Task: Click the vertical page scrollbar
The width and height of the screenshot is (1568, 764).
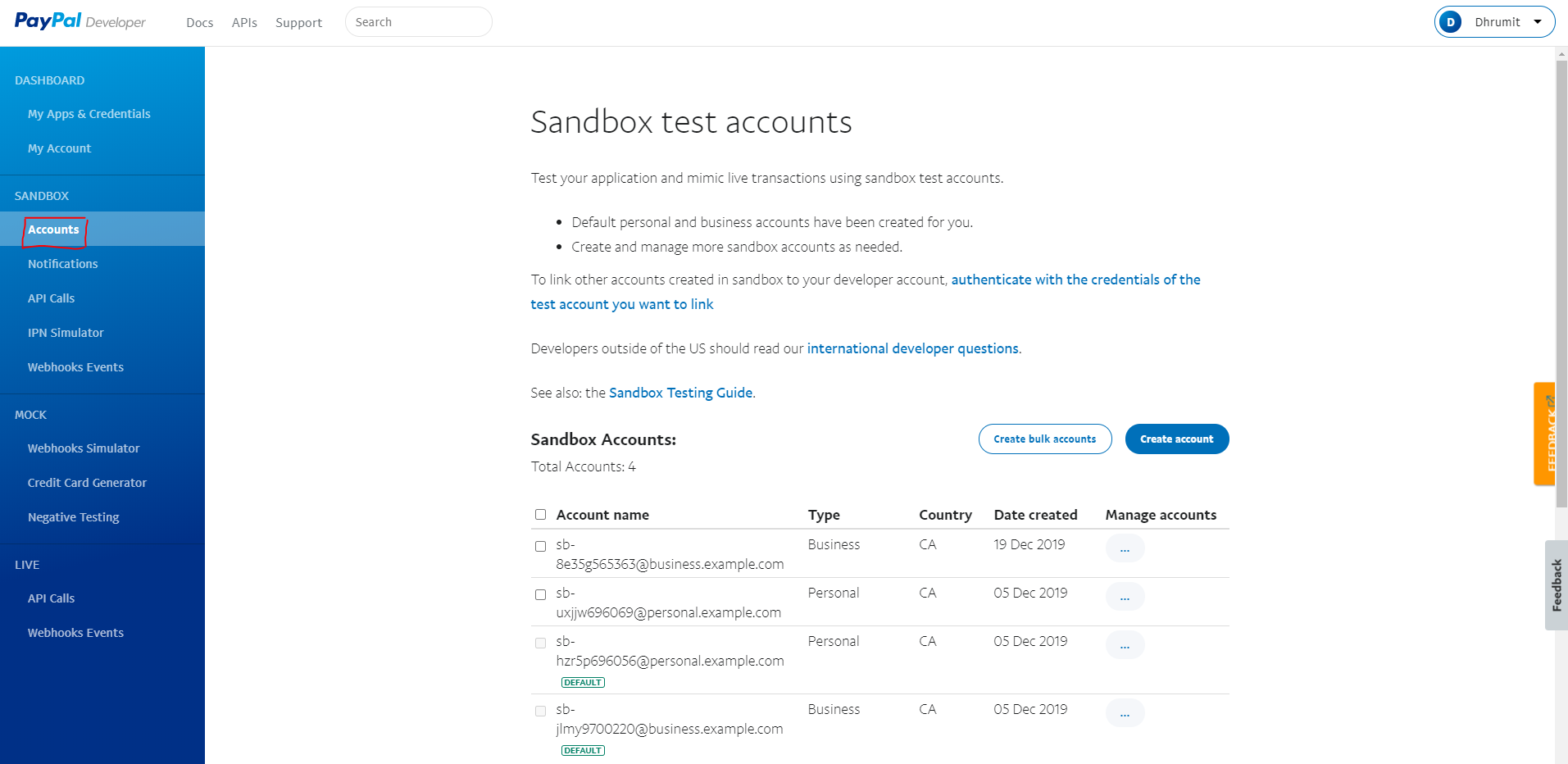Action: point(1561,283)
